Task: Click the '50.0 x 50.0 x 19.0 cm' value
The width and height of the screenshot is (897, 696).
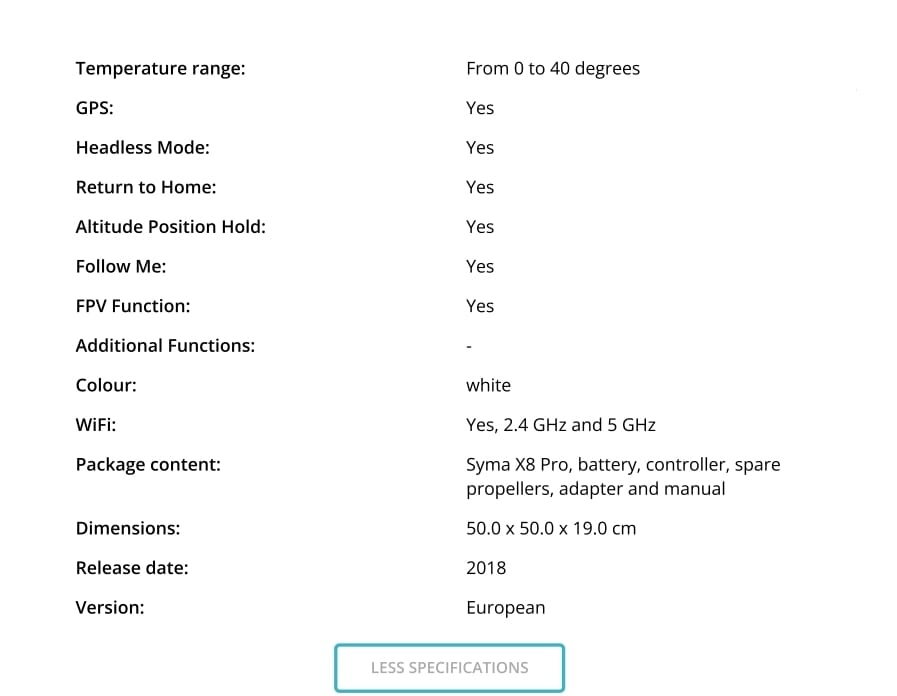Action: point(550,528)
